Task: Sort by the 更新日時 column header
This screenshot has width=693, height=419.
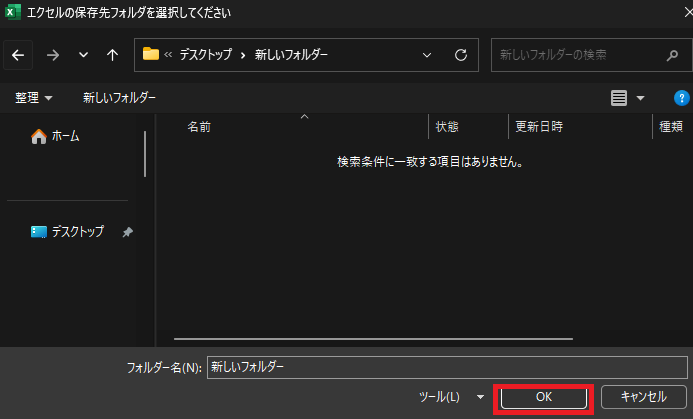Action: (538, 127)
